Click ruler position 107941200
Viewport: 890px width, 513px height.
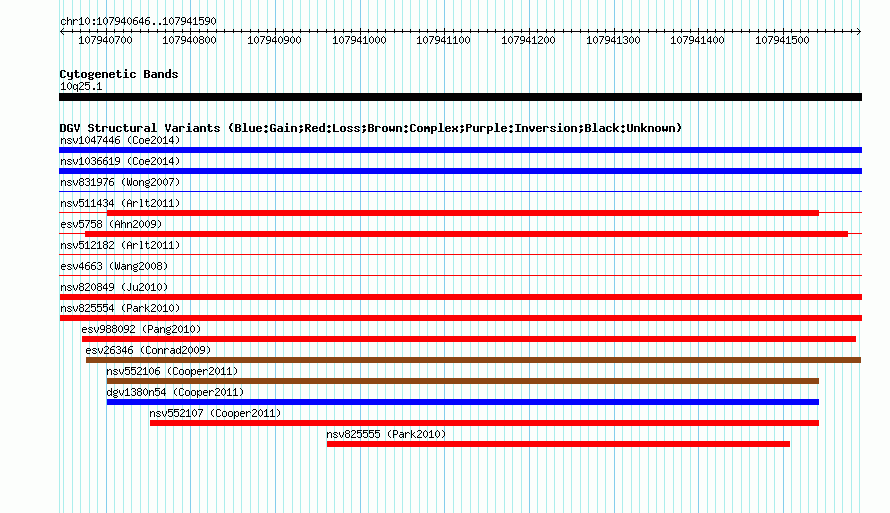coord(528,40)
